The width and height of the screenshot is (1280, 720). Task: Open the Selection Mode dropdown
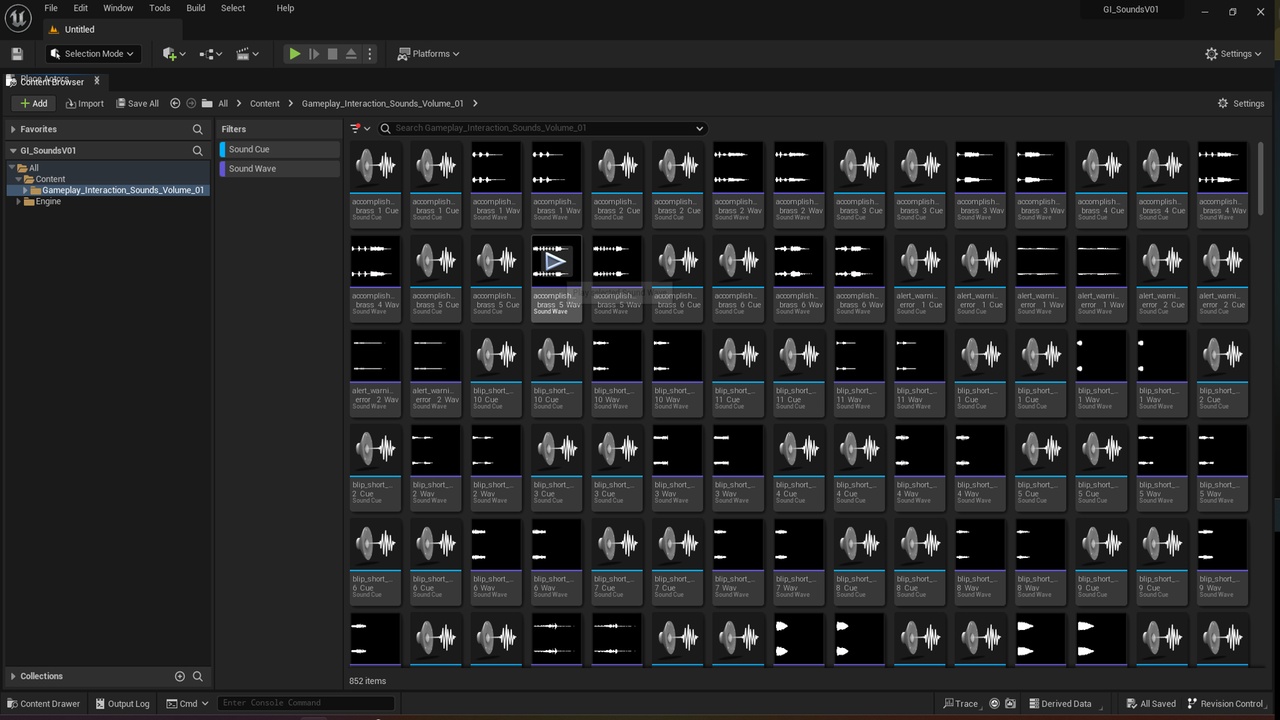point(91,54)
